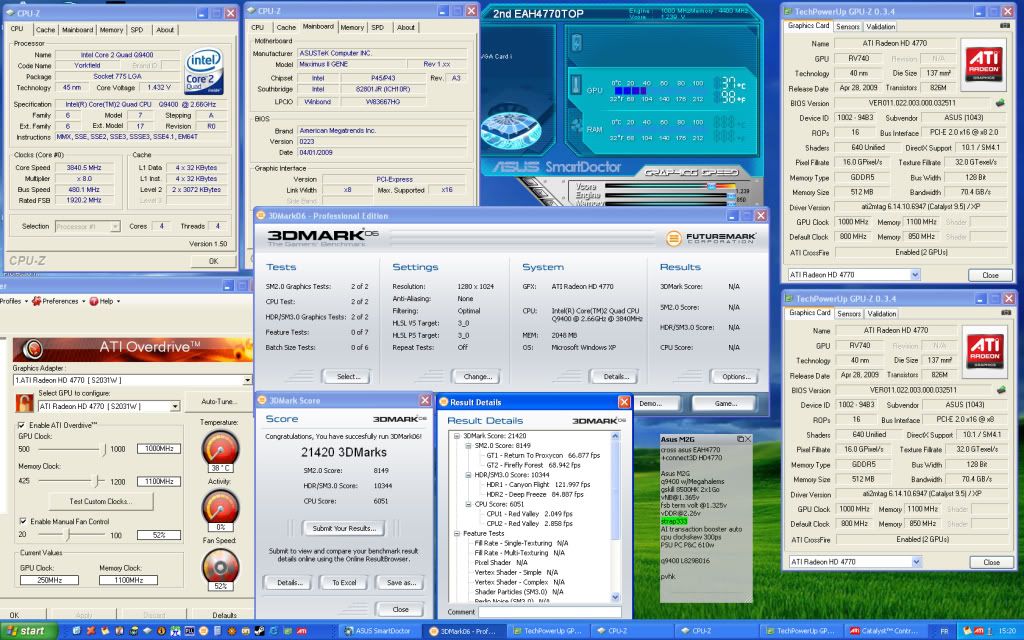Open the Memory tab in CPU-Z mainboard window
1024x640 pixels.
coord(351,28)
